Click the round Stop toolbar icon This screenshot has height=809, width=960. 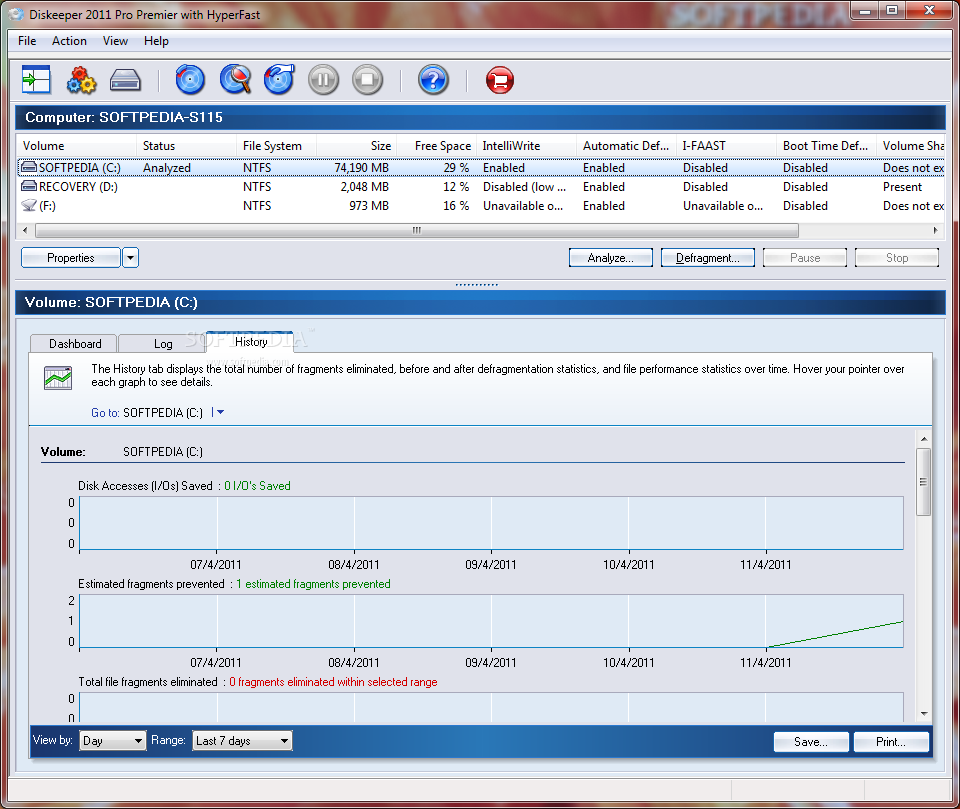pos(367,80)
